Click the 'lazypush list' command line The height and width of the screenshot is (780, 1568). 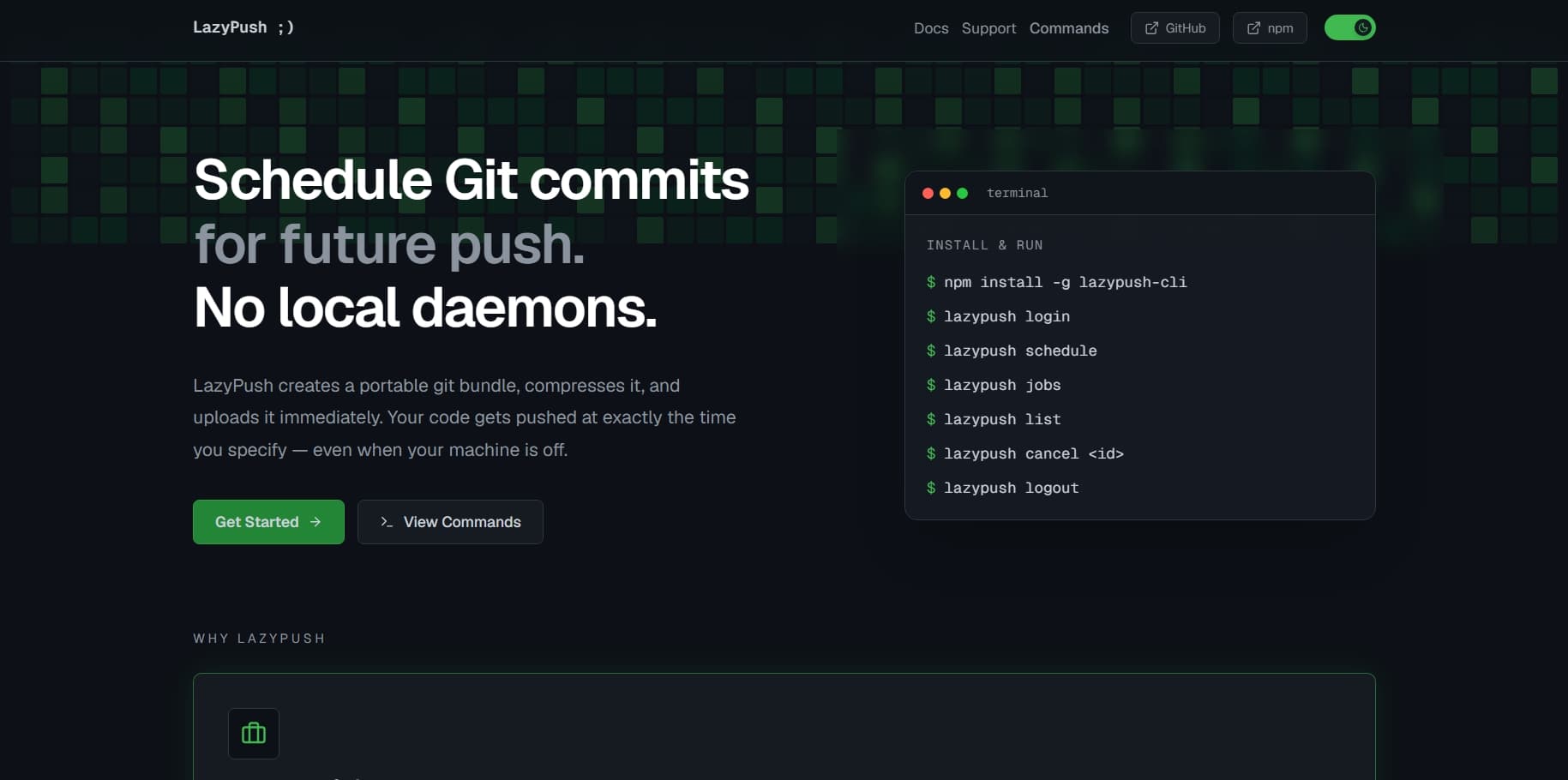coord(994,419)
